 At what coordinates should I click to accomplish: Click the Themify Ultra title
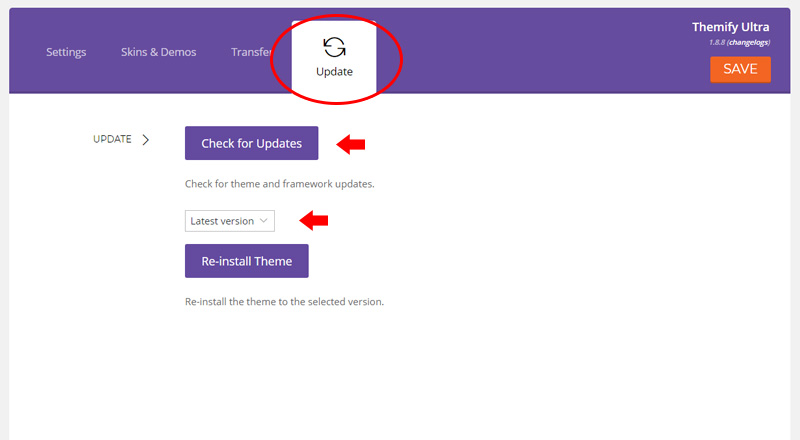[731, 27]
